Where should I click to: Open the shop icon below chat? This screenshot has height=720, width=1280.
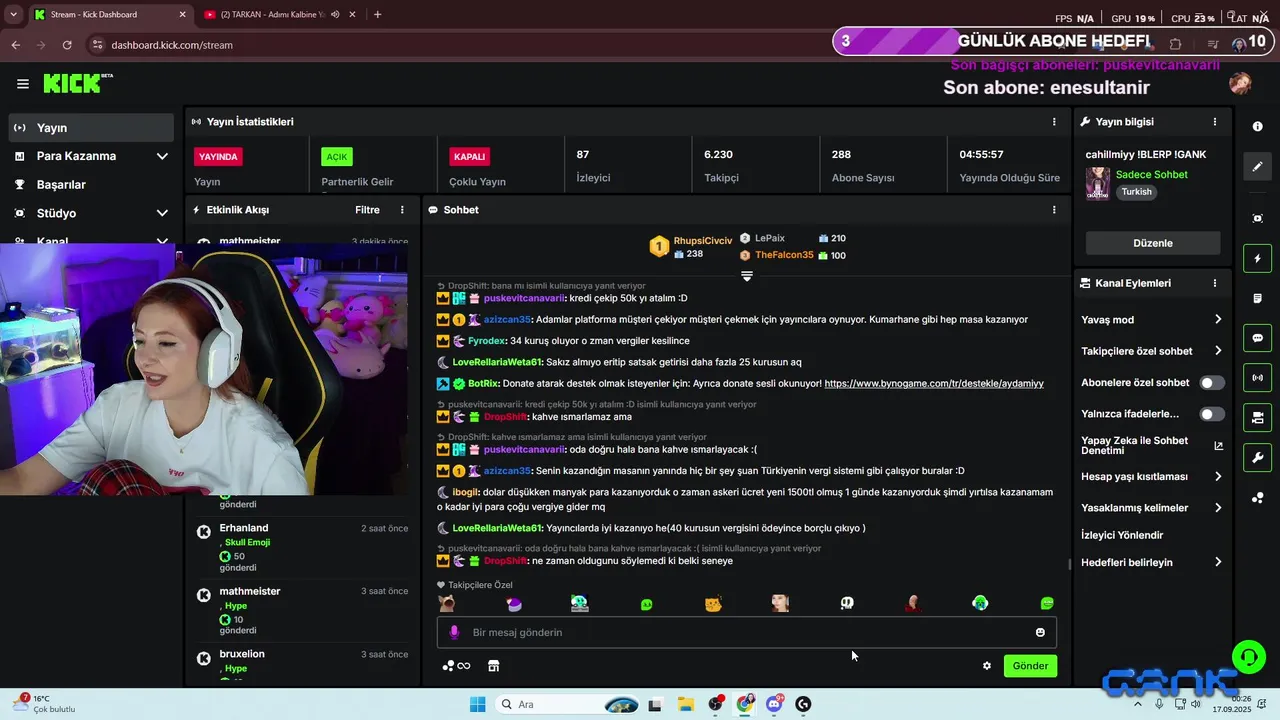click(493, 666)
